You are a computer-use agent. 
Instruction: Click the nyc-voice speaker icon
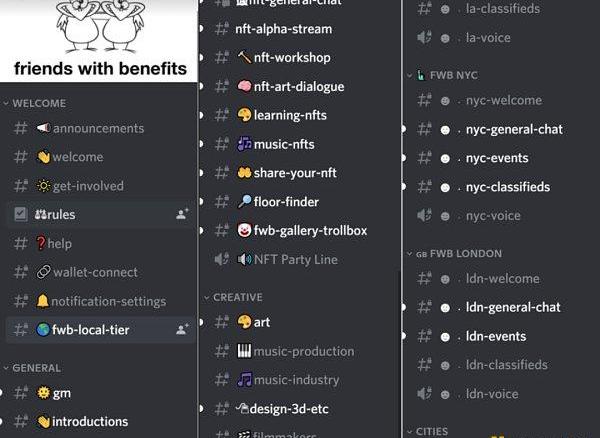(423, 216)
